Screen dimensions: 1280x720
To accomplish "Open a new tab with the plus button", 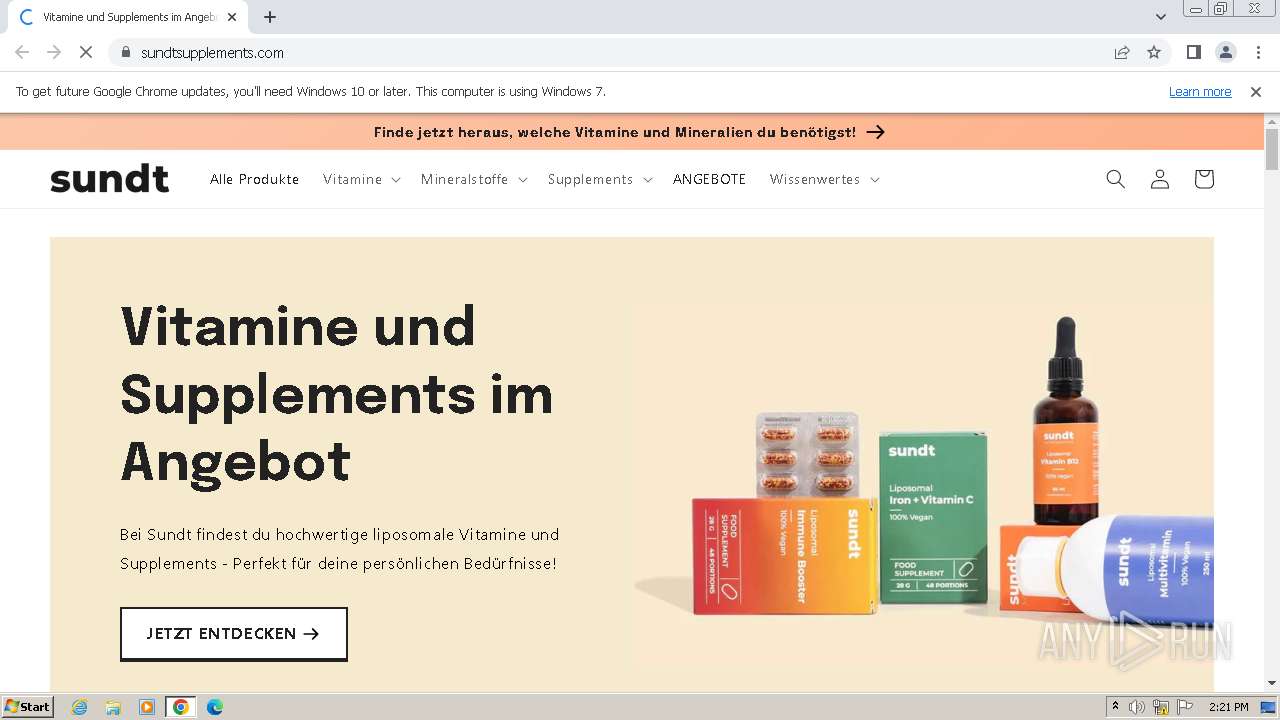I will (x=270, y=17).
